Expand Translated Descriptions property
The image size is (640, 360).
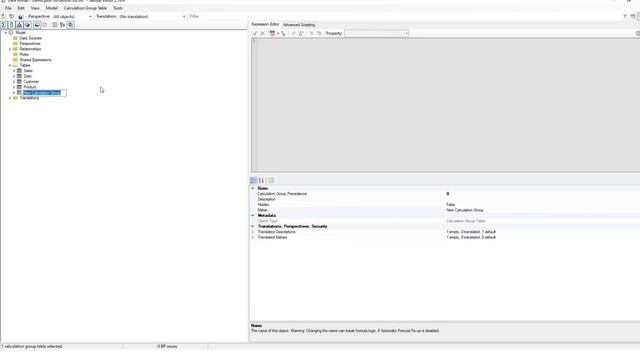tap(253, 232)
